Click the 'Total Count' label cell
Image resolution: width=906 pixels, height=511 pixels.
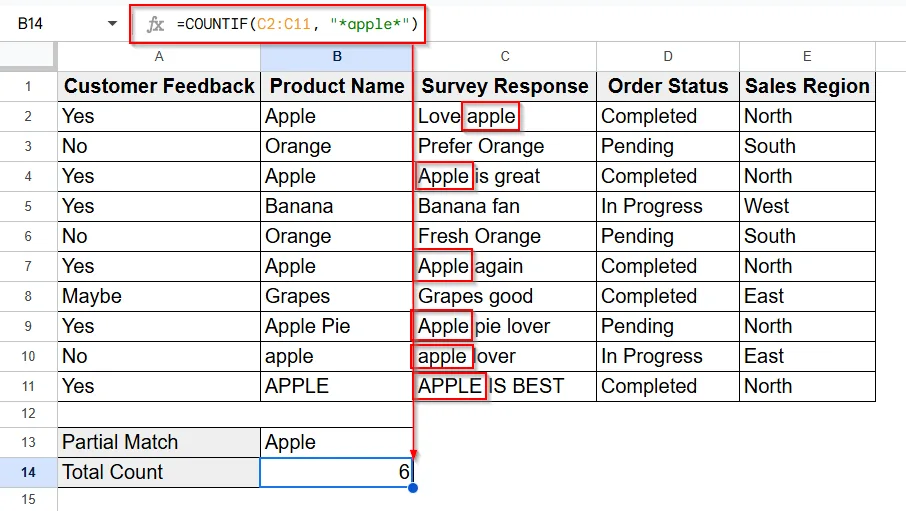coord(159,472)
